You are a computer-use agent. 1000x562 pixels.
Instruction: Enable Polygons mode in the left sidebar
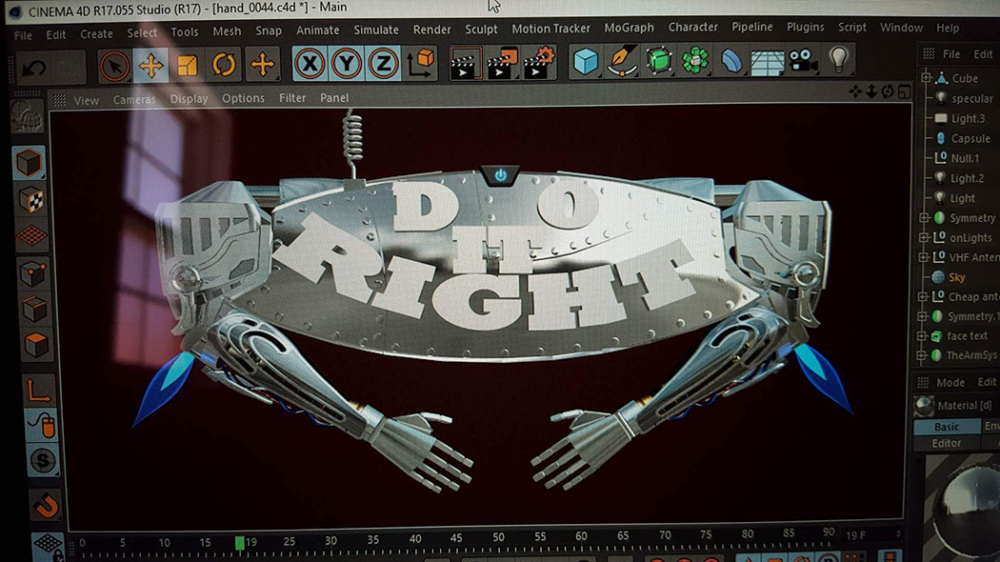[x=36, y=345]
